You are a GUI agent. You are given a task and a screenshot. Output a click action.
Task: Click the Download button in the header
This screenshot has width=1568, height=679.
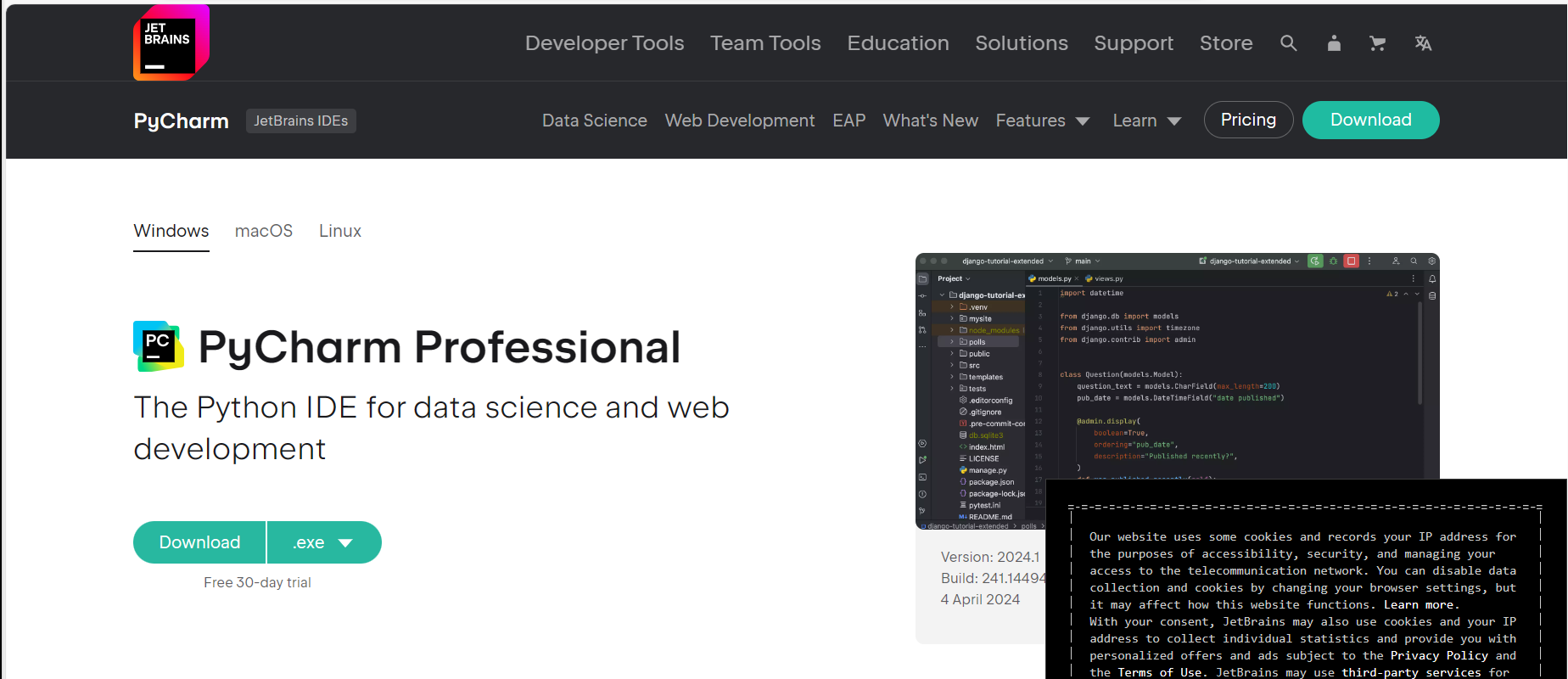coord(1371,120)
